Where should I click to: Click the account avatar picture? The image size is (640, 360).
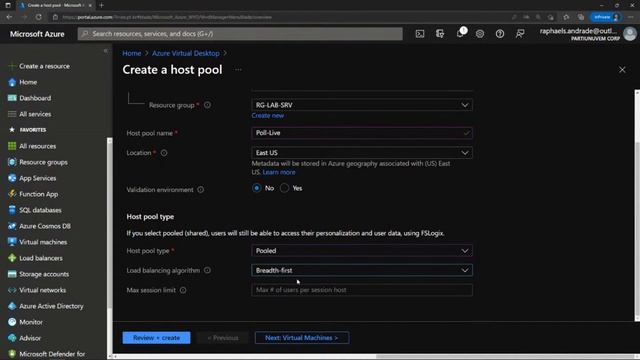click(630, 34)
